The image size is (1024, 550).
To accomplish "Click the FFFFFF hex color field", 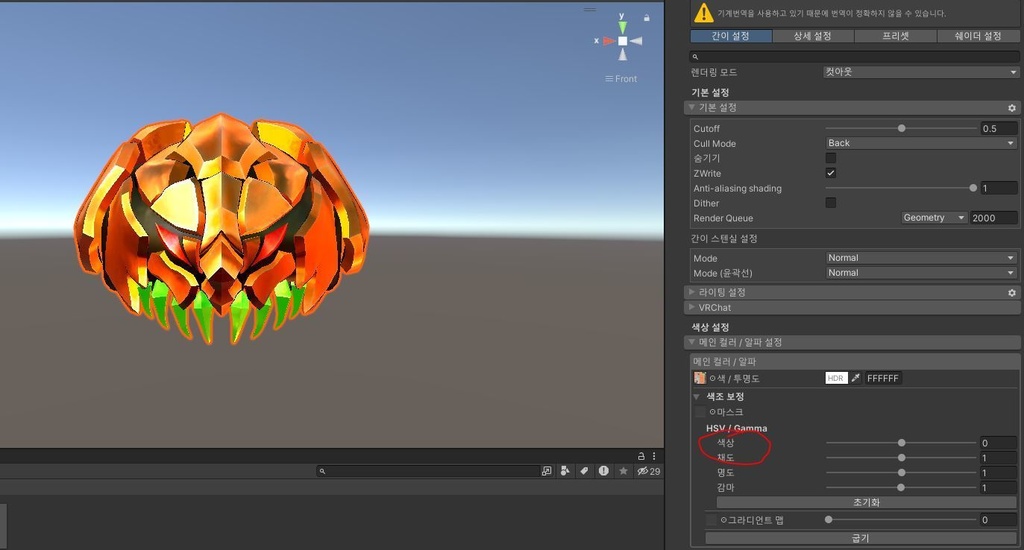I will [x=883, y=378].
